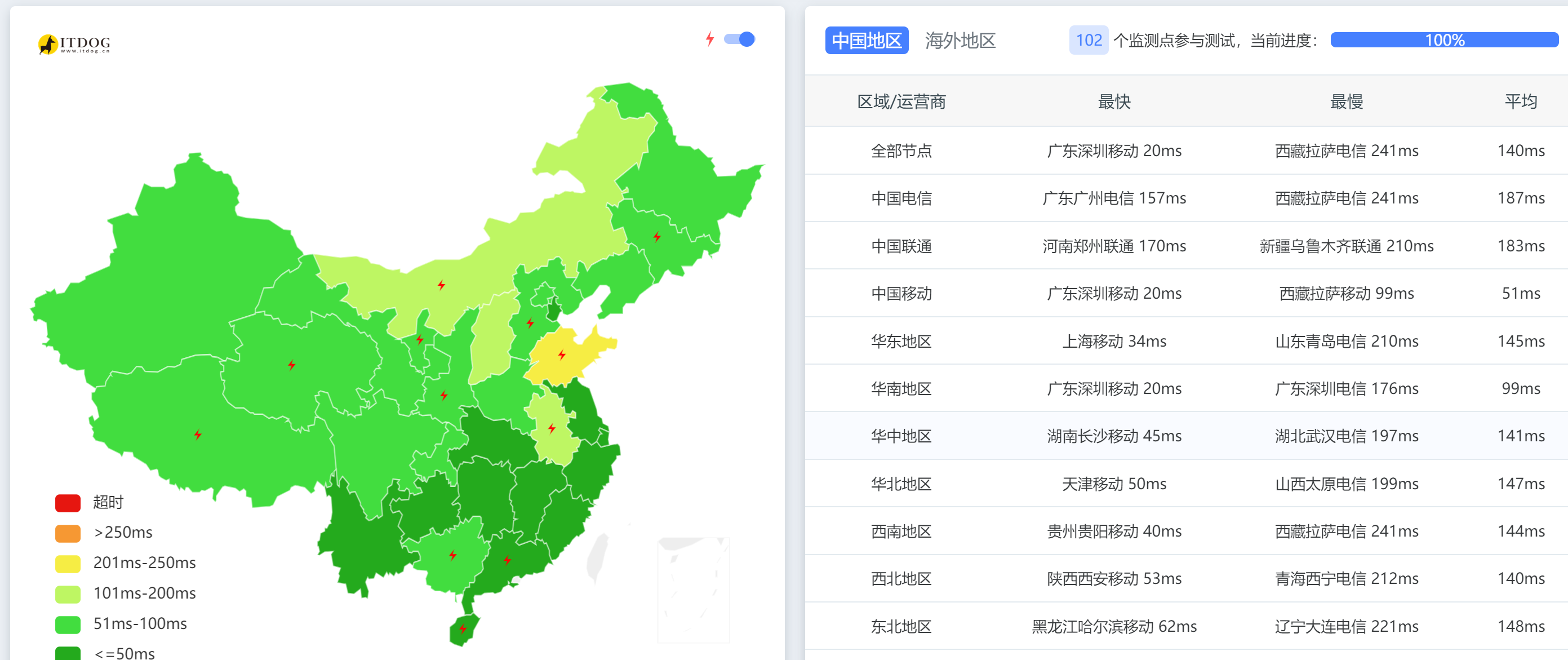Click the lightning marker on Guangdong
The image size is (1568, 660).
click(507, 560)
